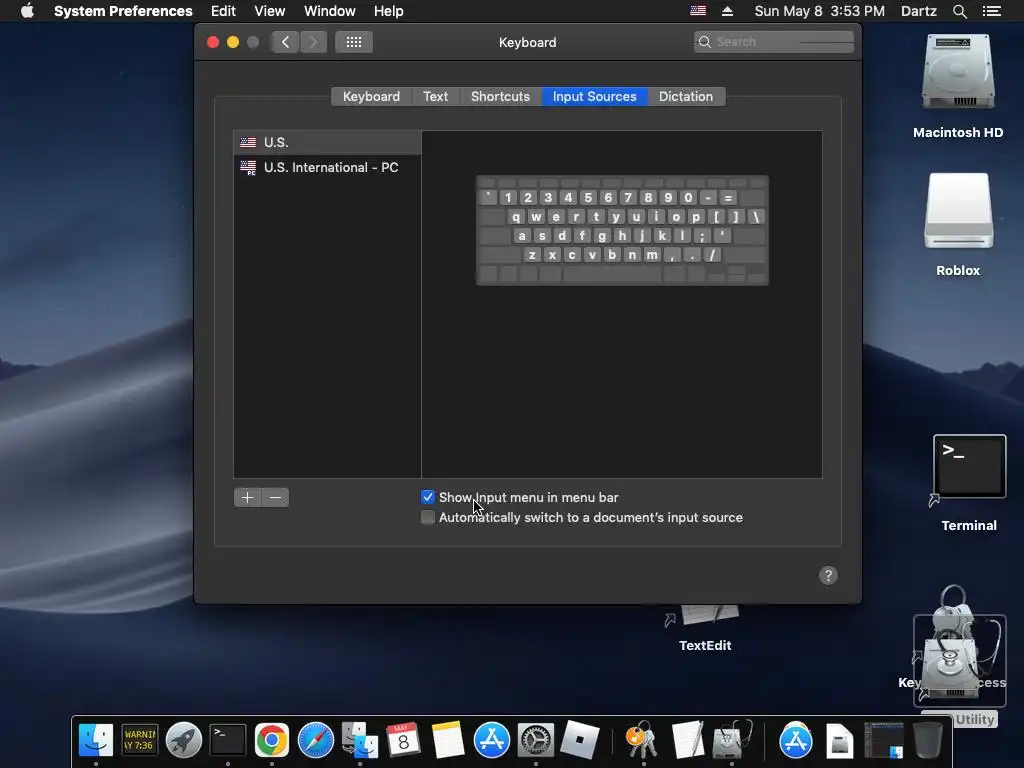Show all preferences grid button

point(353,42)
